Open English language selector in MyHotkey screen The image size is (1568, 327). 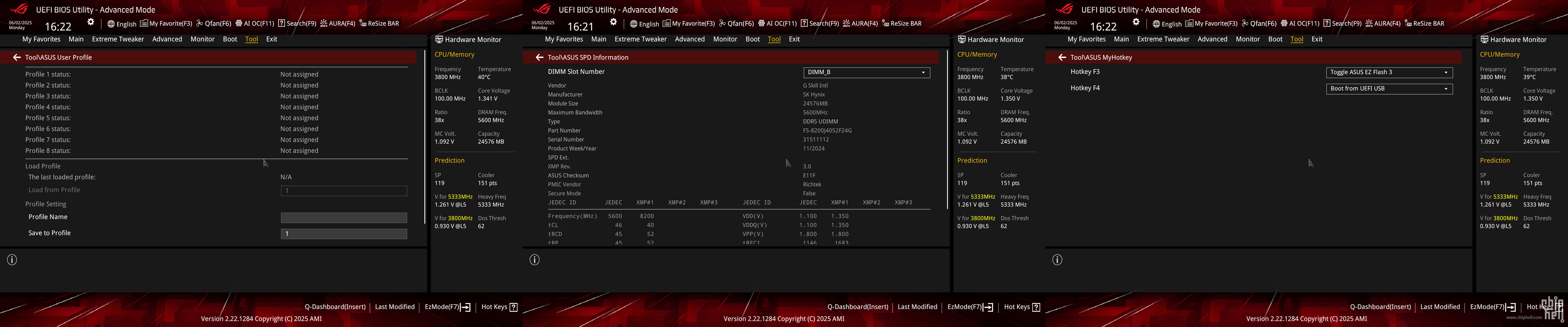(1167, 24)
